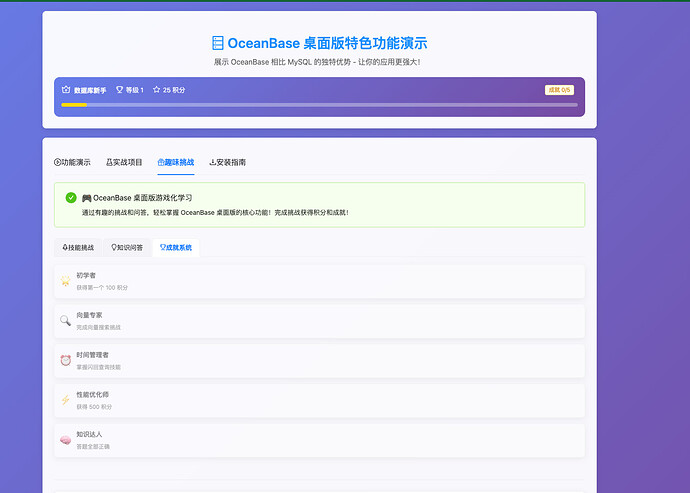This screenshot has width=690, height=493.
Task: Select the 成就系统 sub-tab
Action: click(x=176, y=247)
